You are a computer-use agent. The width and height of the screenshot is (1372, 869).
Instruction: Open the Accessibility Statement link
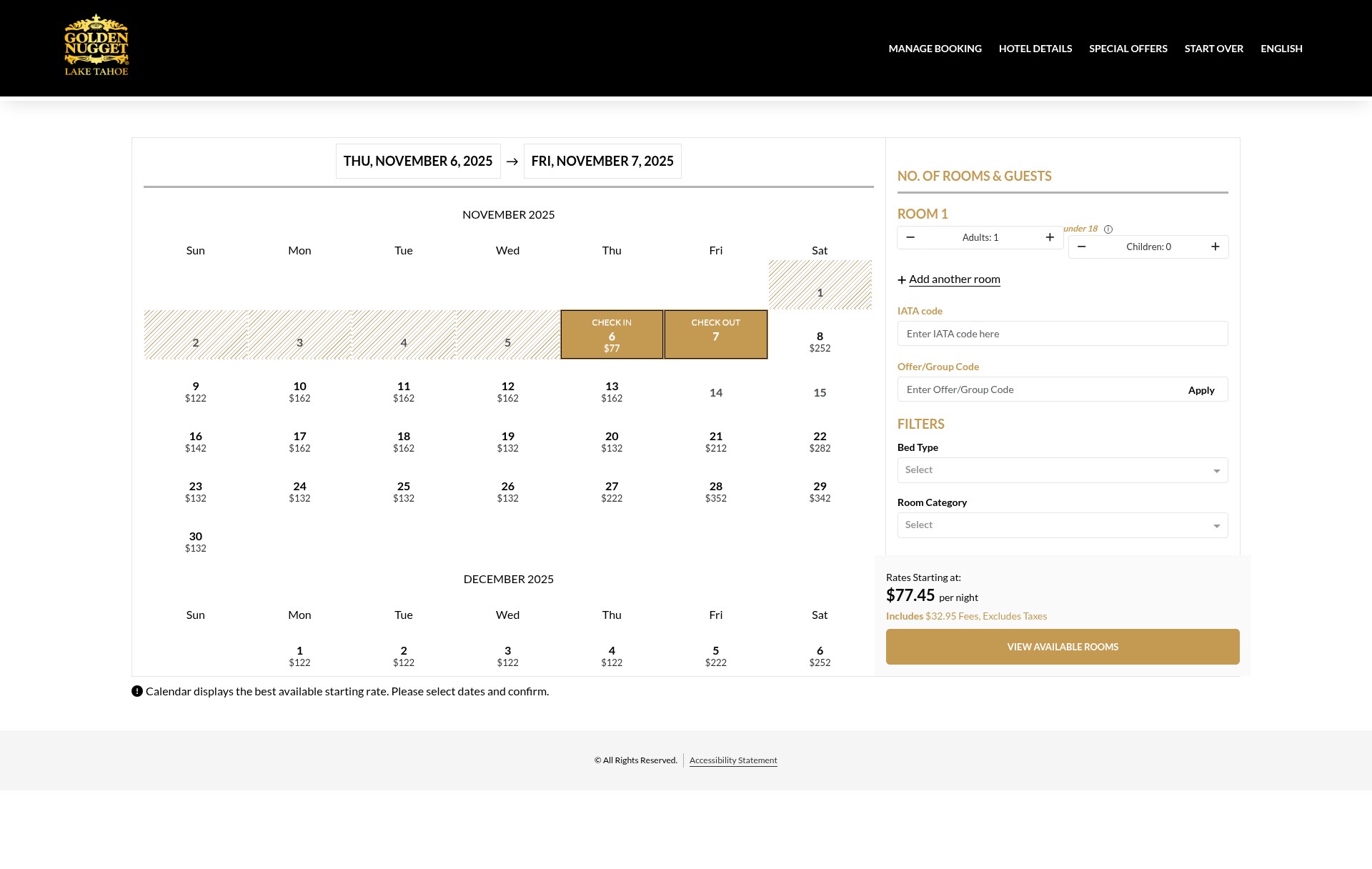click(733, 760)
